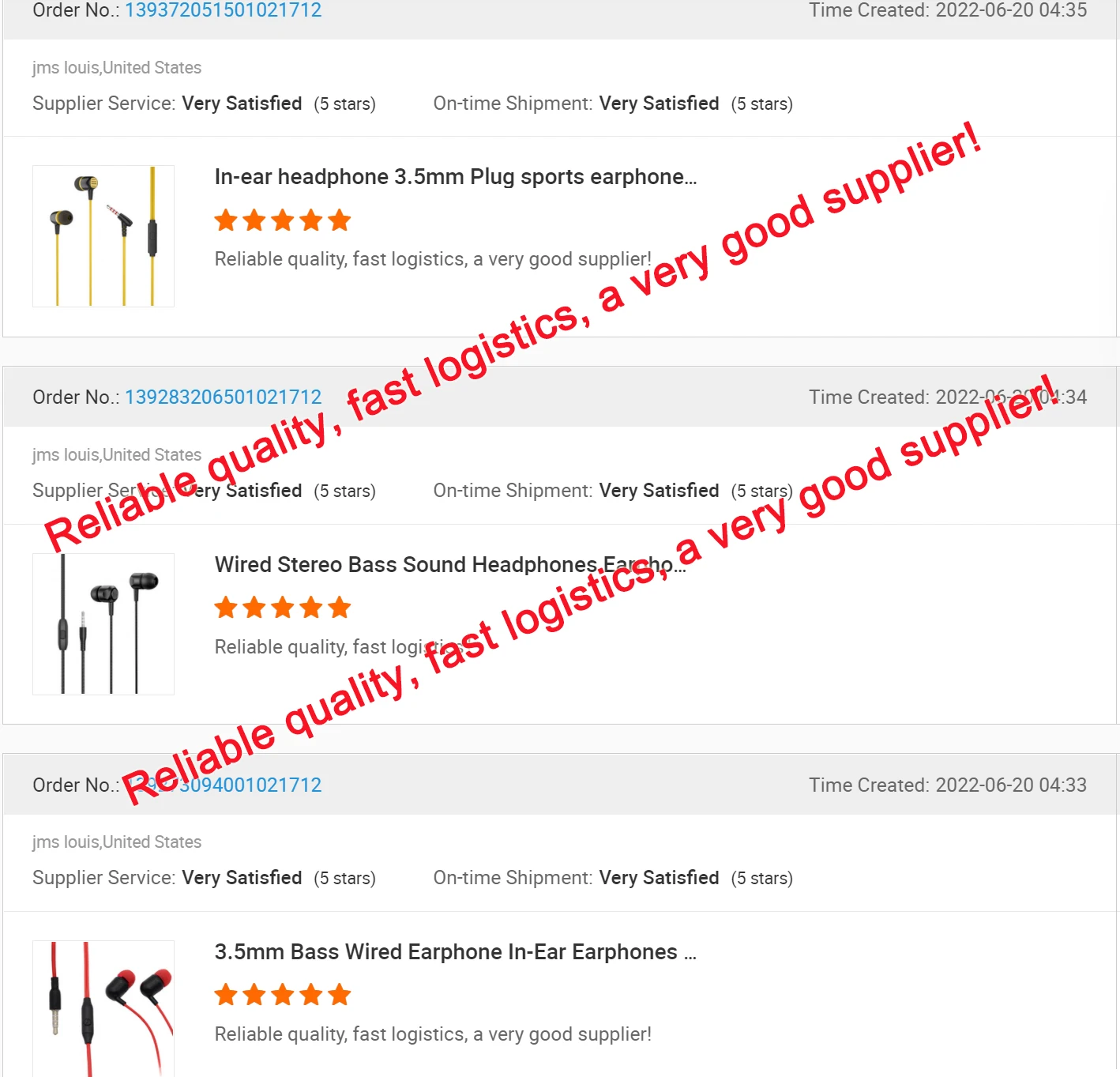Image resolution: width=1120 pixels, height=1077 pixels.
Task: Click the first star of the black headphones rating
Action: (226, 608)
